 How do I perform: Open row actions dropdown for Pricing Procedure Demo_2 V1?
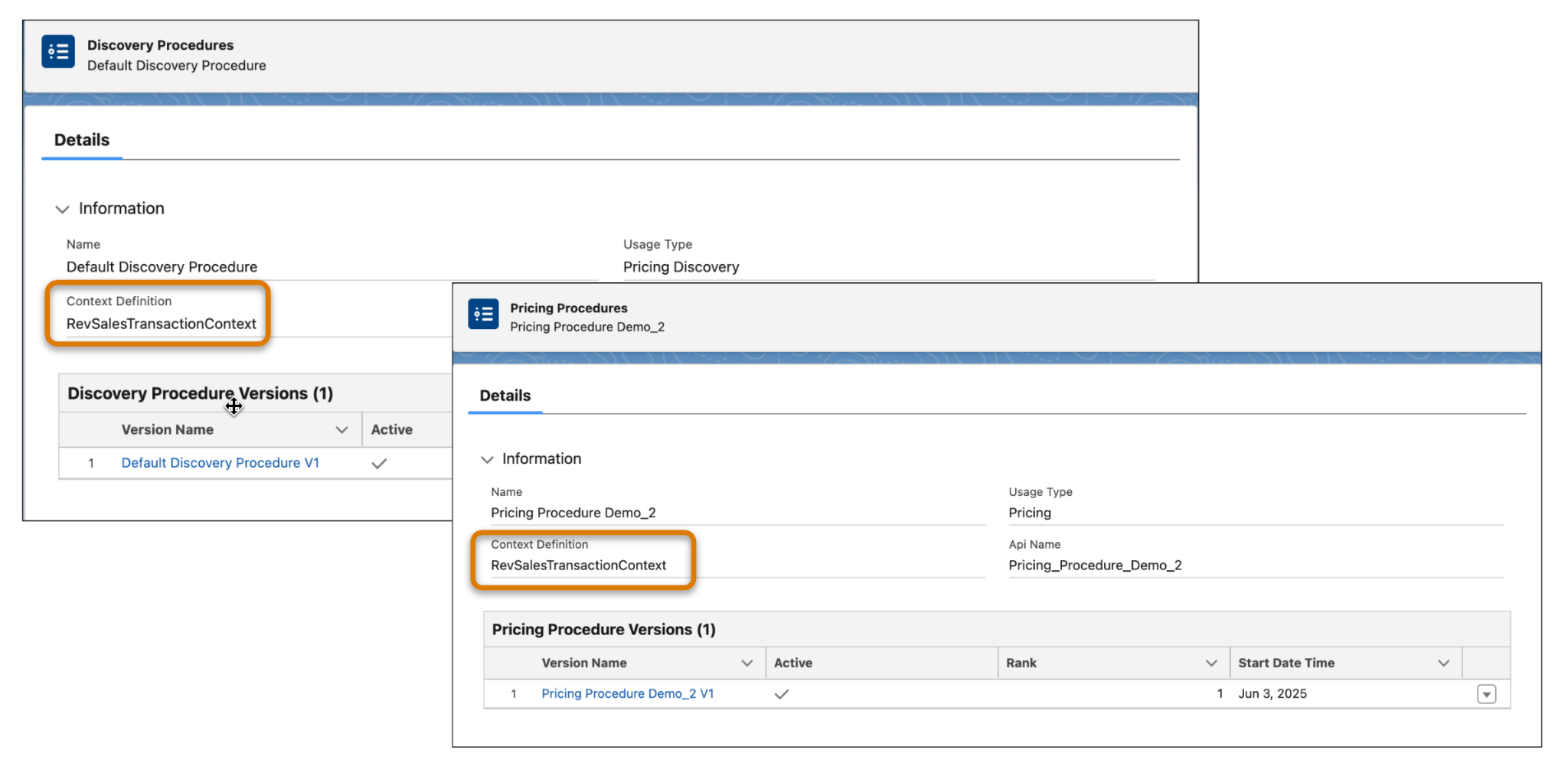pos(1487,694)
